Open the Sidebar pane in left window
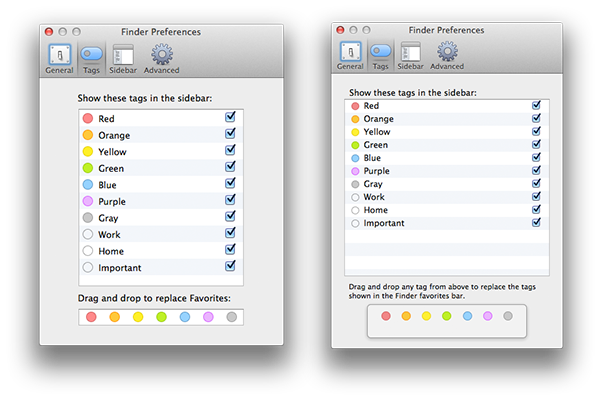Viewport: 600px width, 400px height. click(123, 59)
